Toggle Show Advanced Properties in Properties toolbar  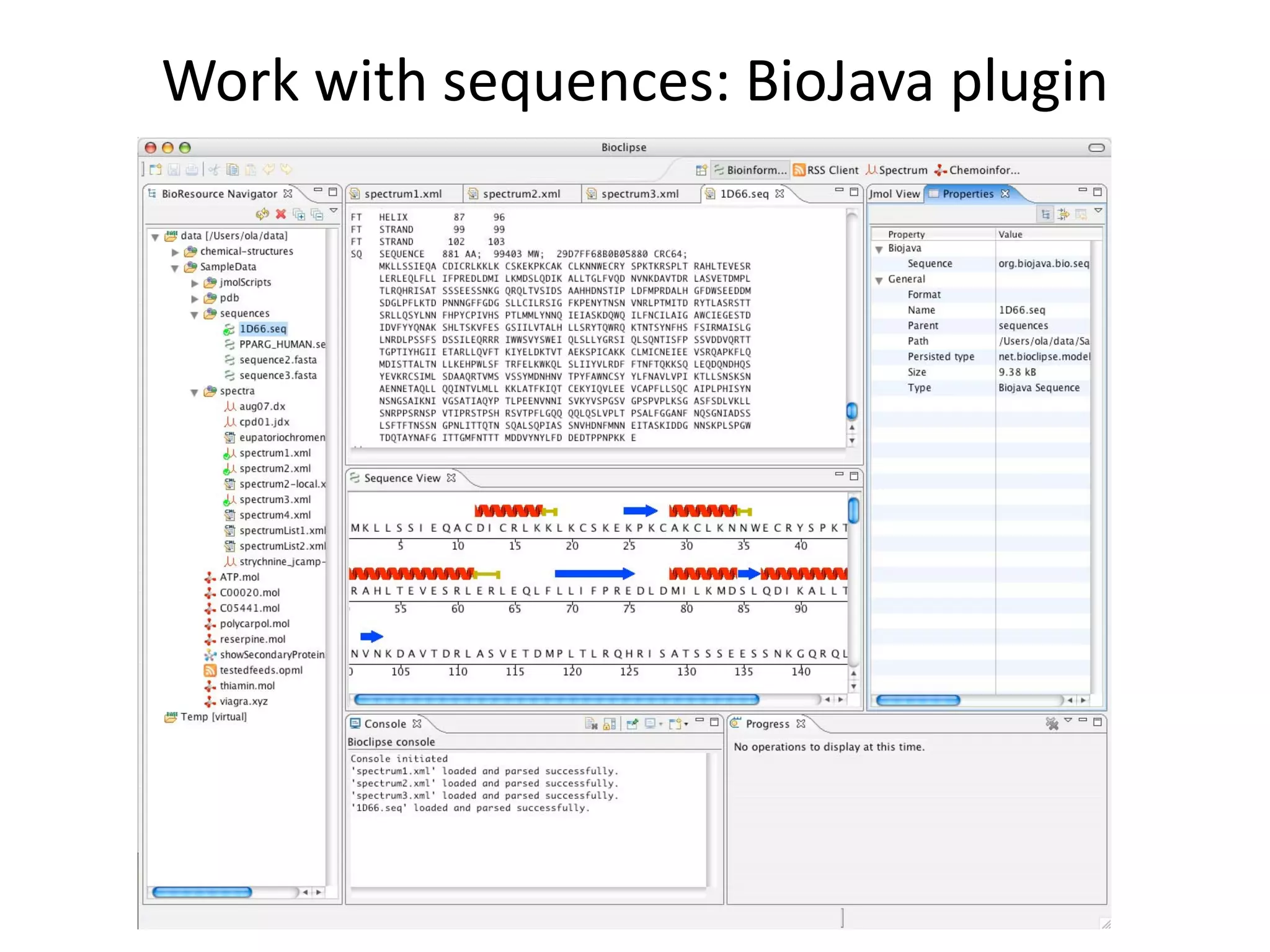1064,214
